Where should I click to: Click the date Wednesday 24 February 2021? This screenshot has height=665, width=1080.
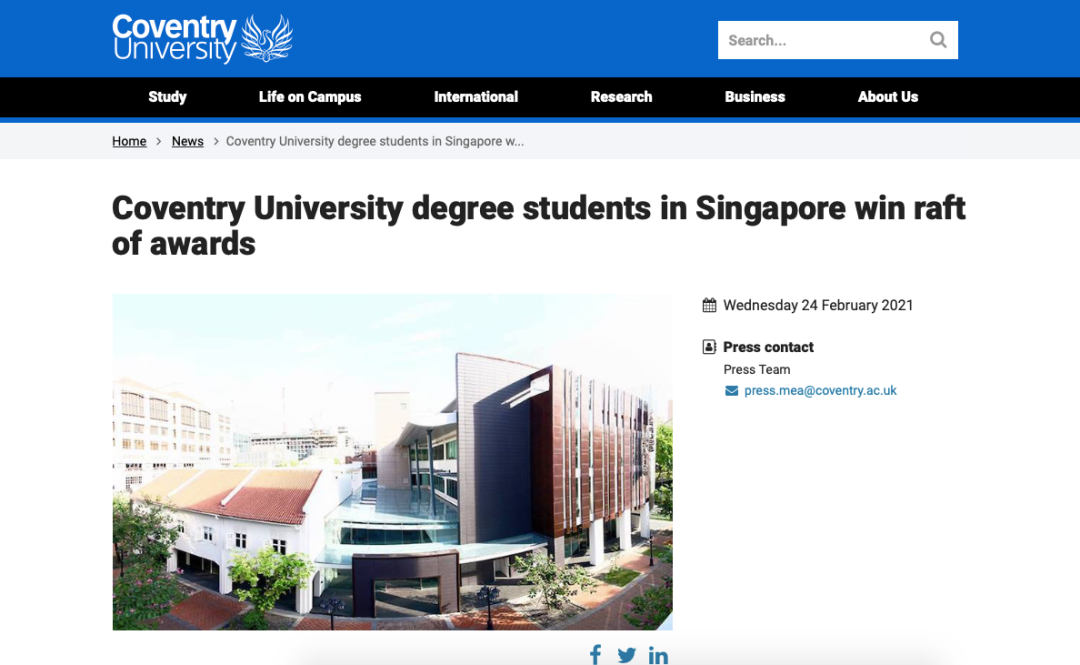[818, 305]
